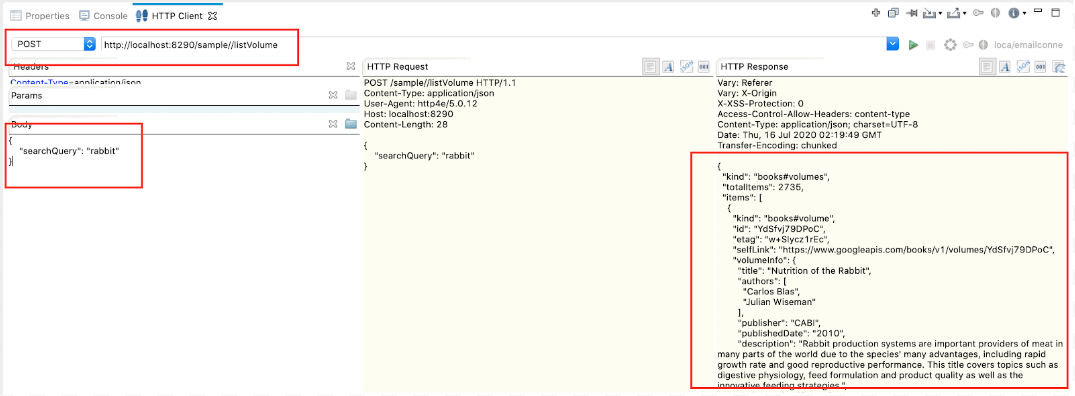This screenshot has height=396, width=1075.
Task: Click the 'Transfer-Encoding: chunked' response header
Action: tap(777, 145)
